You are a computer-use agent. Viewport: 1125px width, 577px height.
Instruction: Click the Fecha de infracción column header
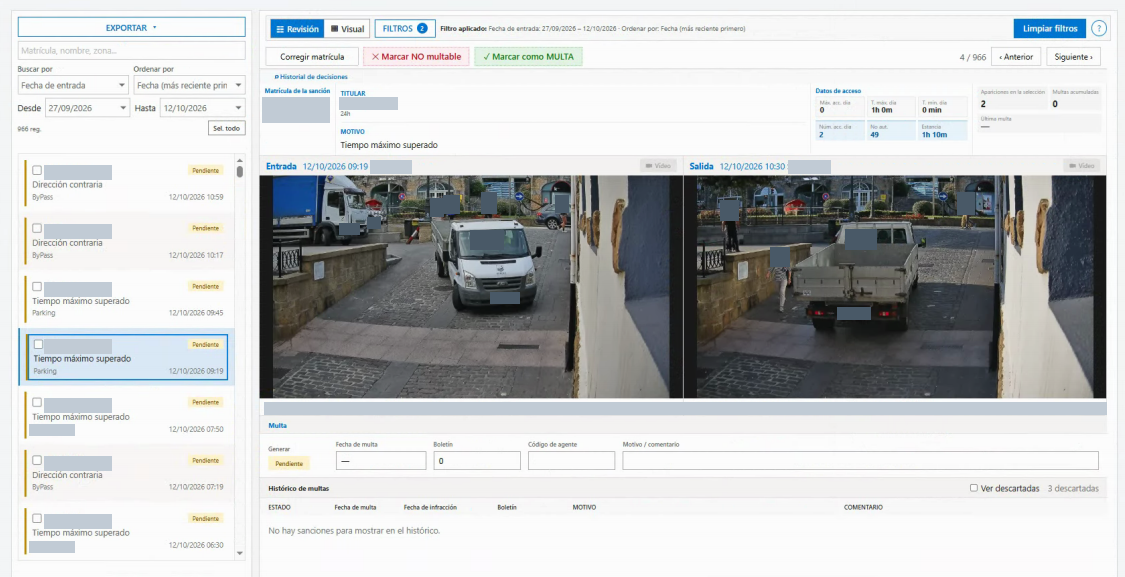430,507
